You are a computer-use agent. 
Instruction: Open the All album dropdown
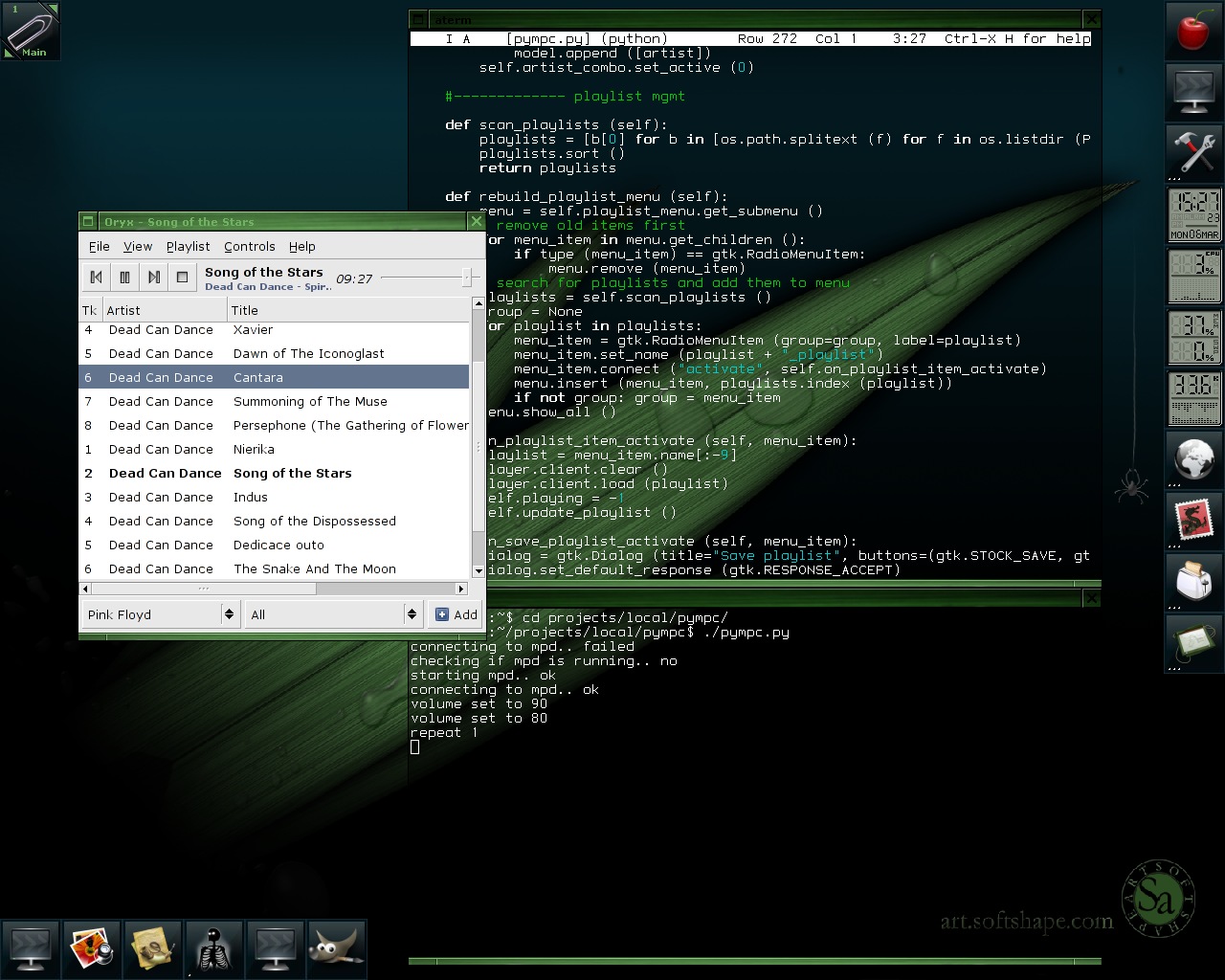coord(333,614)
